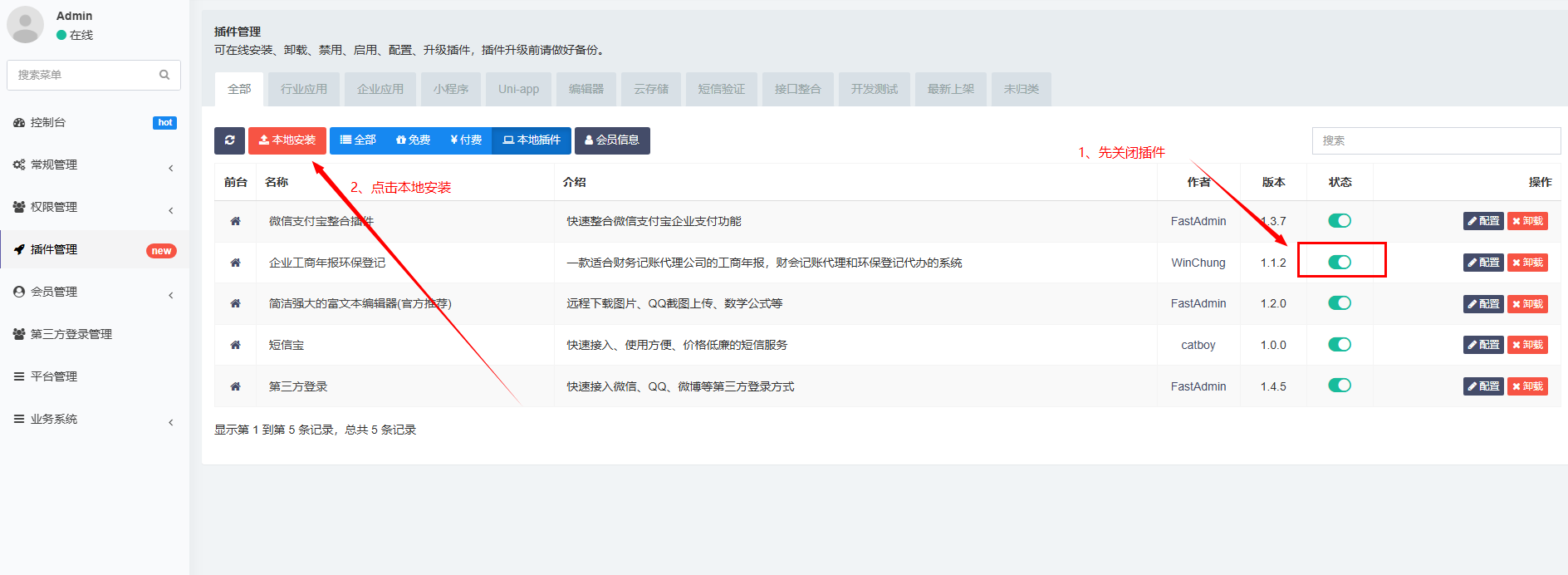Expand the 权限管理 sidebar menu
Viewport: 1568px width, 575px height.
click(95, 207)
